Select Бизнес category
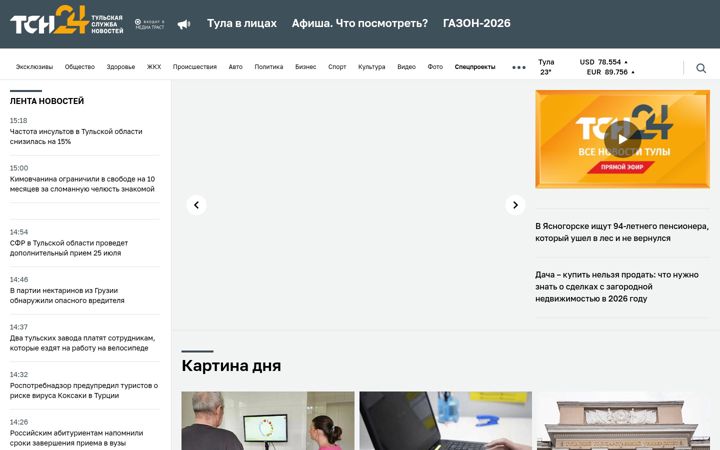The image size is (720, 450). point(305,67)
